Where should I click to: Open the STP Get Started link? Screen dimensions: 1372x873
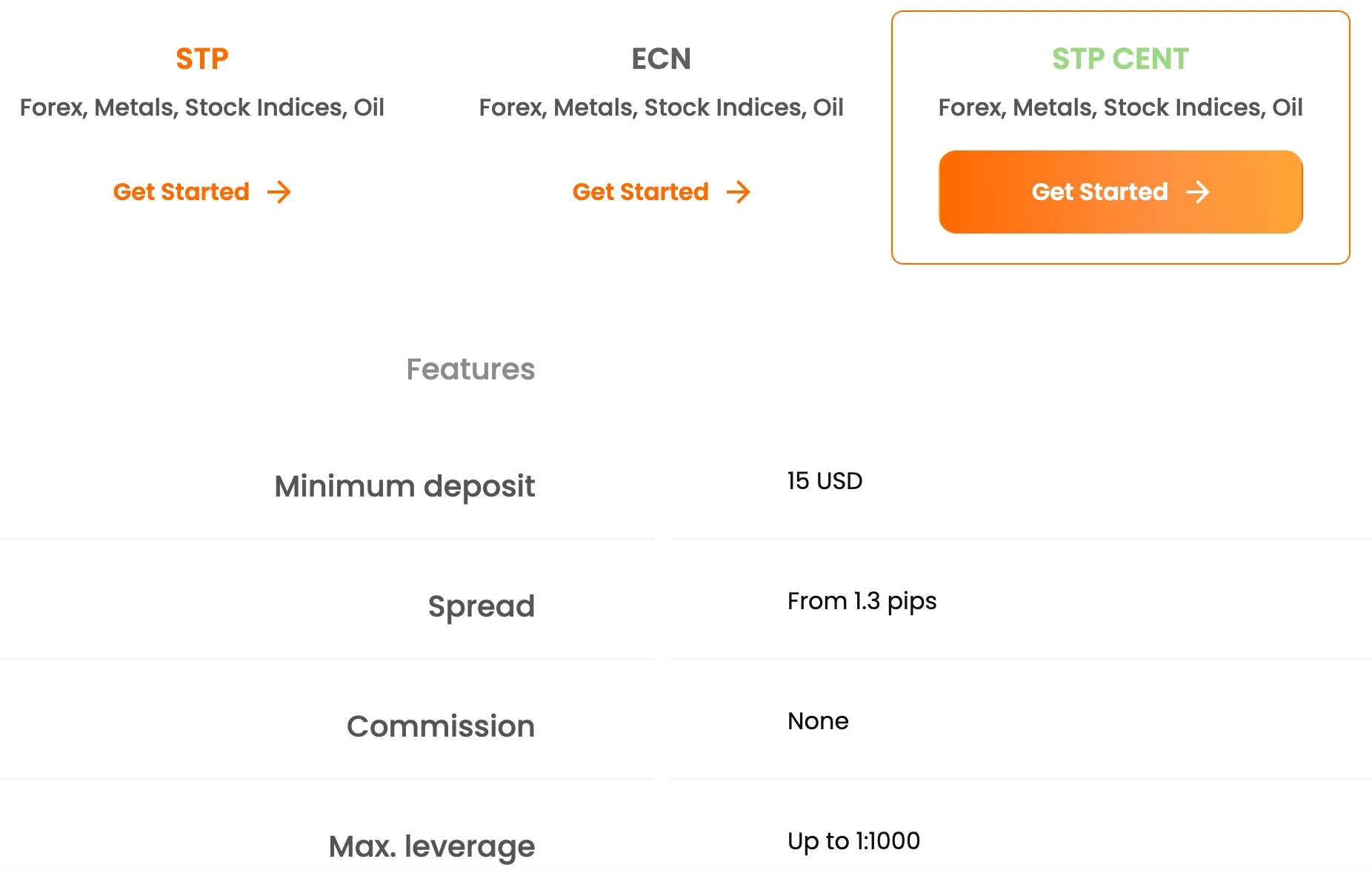(202, 192)
